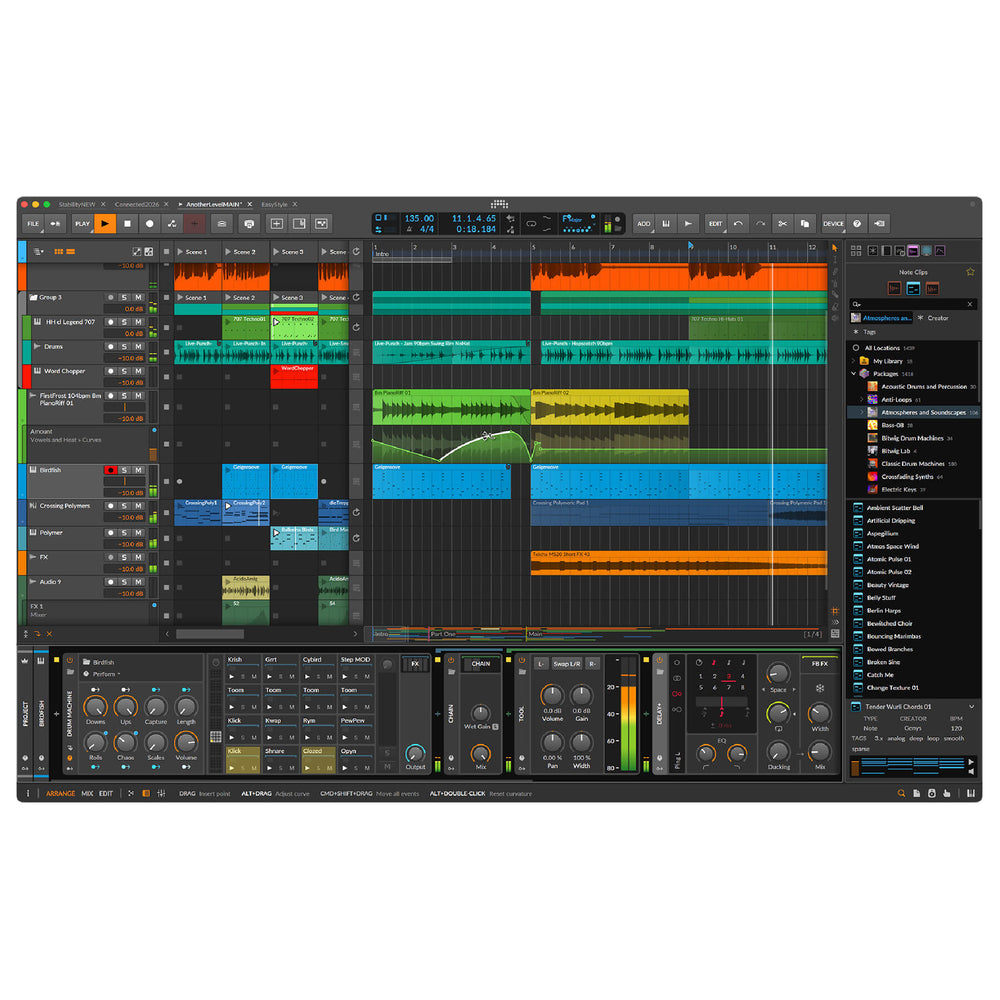Open Help via the question mark icon
Image resolution: width=1000 pixels, height=1000 pixels.
(x=857, y=224)
